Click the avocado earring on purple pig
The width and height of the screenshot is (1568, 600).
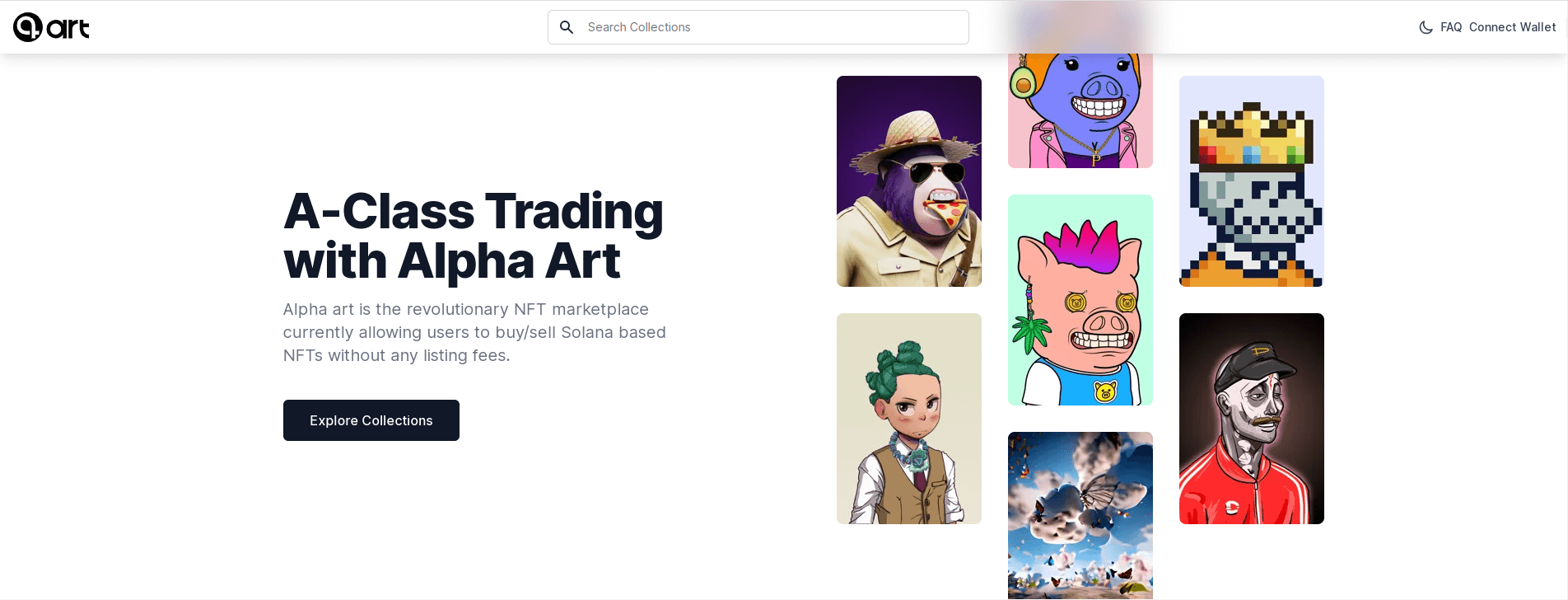pos(1023,81)
